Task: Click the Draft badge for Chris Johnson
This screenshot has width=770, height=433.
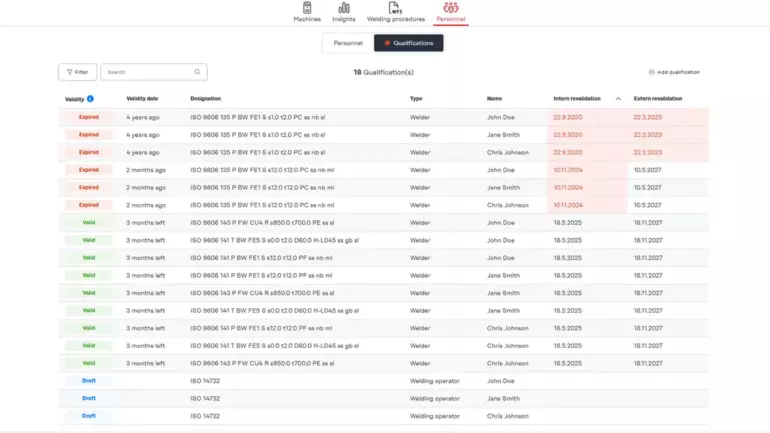Action: tap(88, 415)
